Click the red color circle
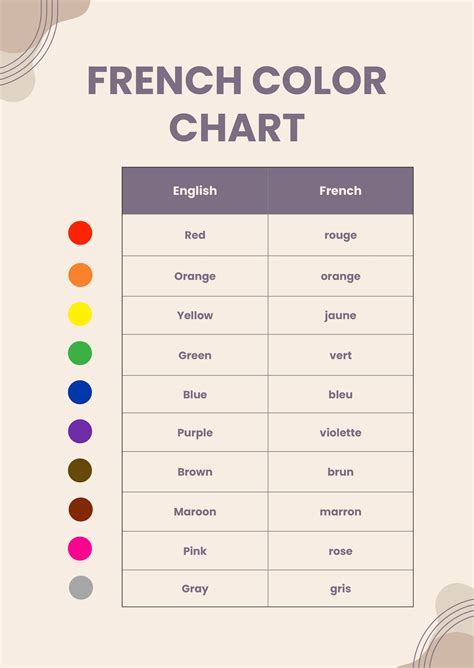Screen dimensions: 474x668 tap(80, 233)
